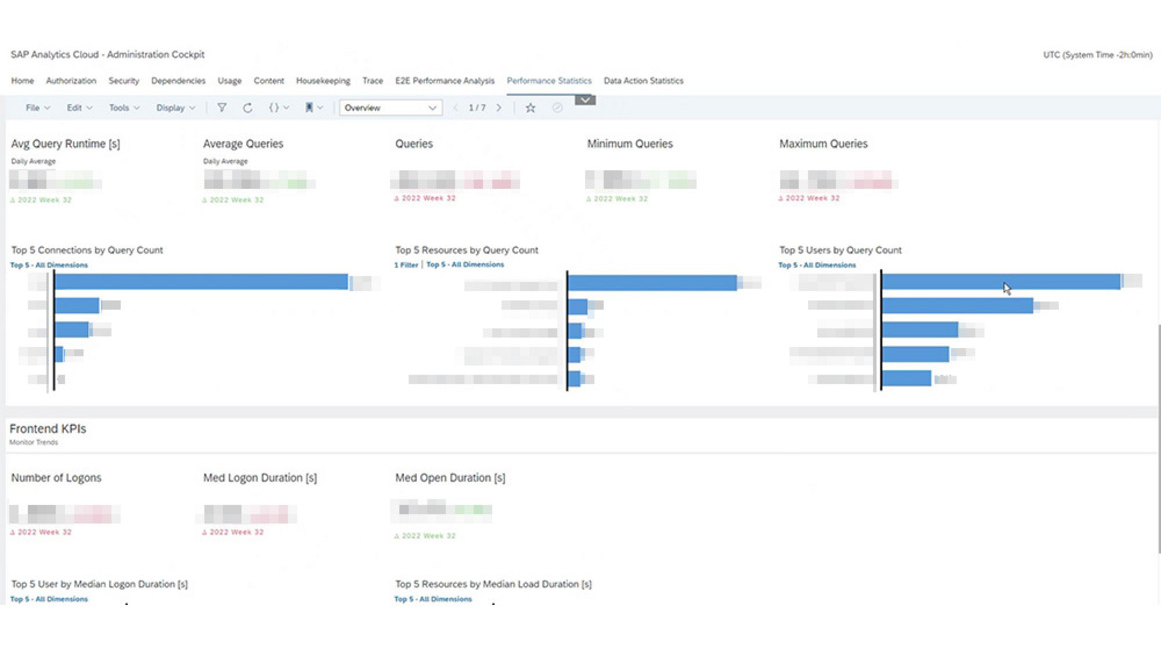Select the longest bar in Top 5 Resources chart
1161x645 pixels.
pos(652,282)
